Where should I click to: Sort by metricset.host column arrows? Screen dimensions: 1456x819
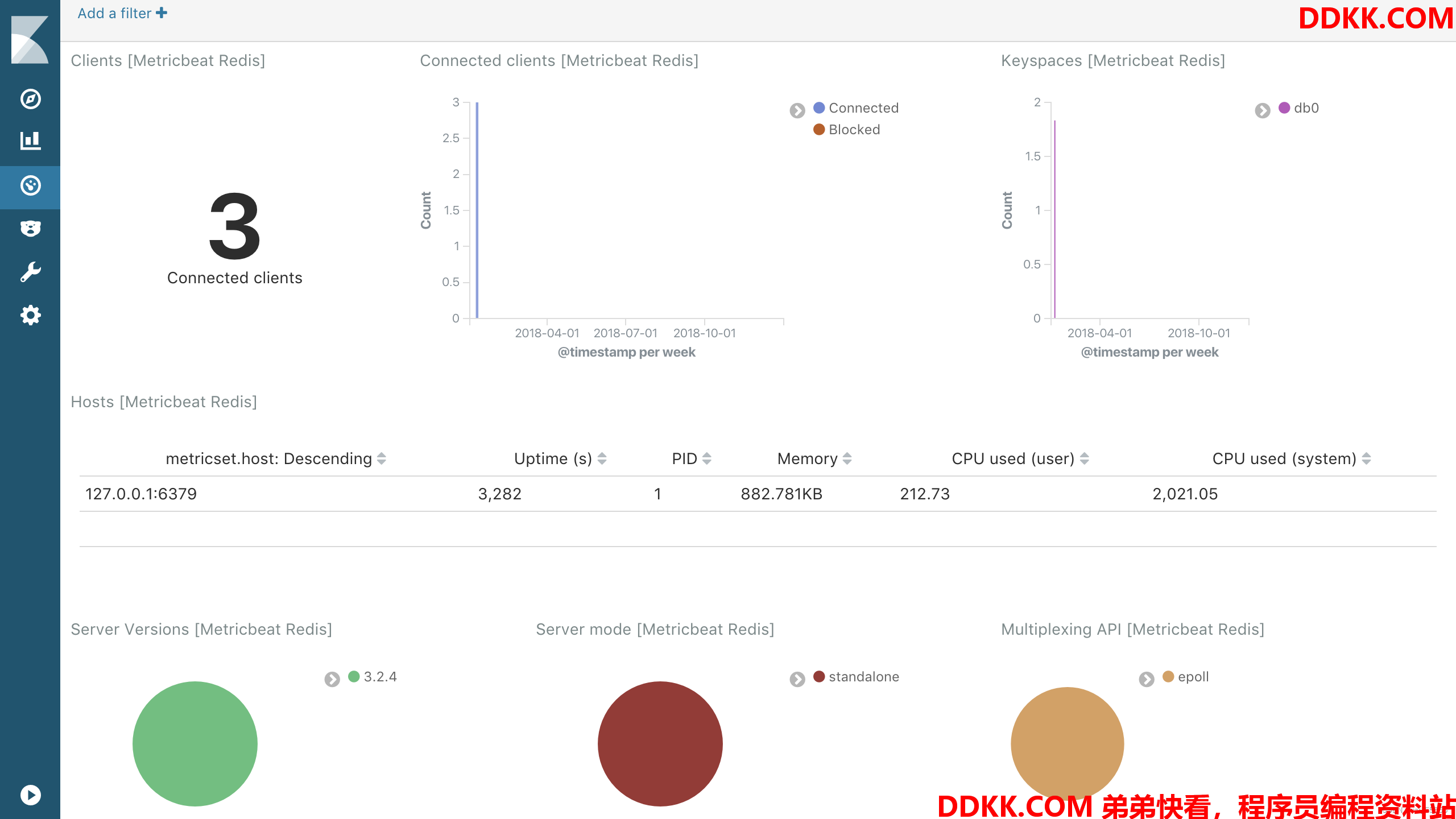pyautogui.click(x=382, y=458)
